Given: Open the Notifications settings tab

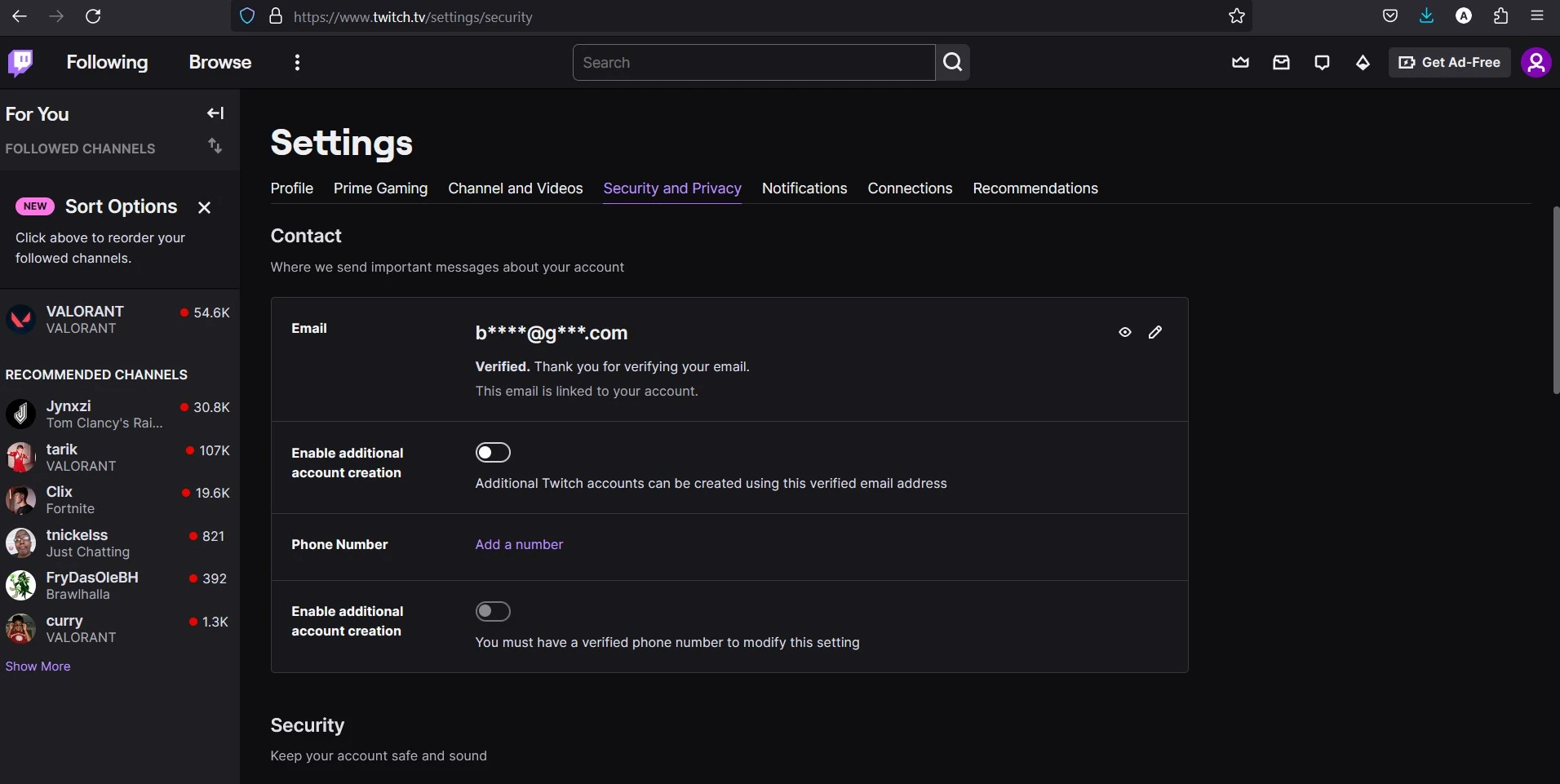Looking at the screenshot, I should [x=804, y=188].
